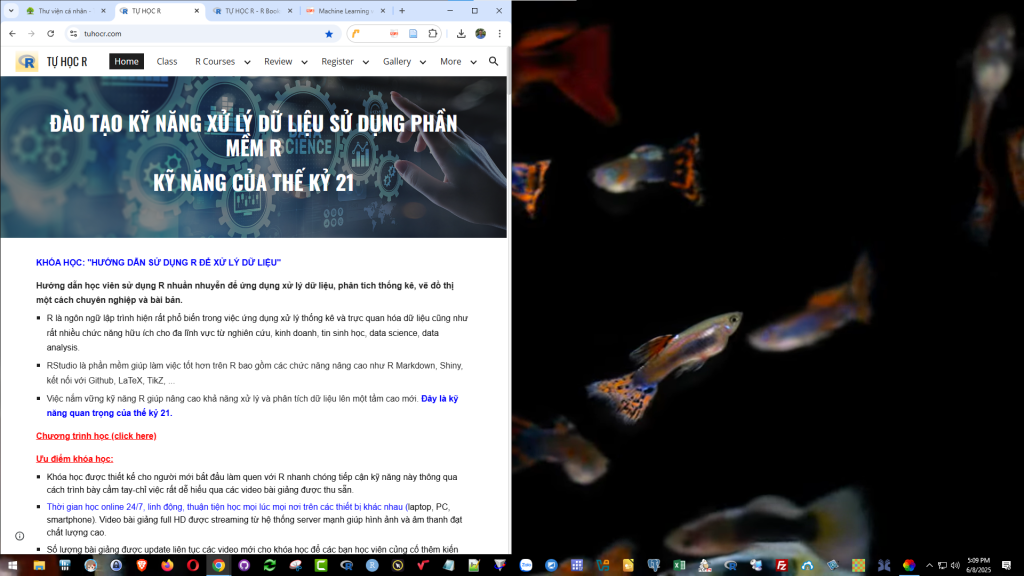The image size is (1024, 576).
Task: Click the TỰ HỌC R site logo
Action: 27,61
